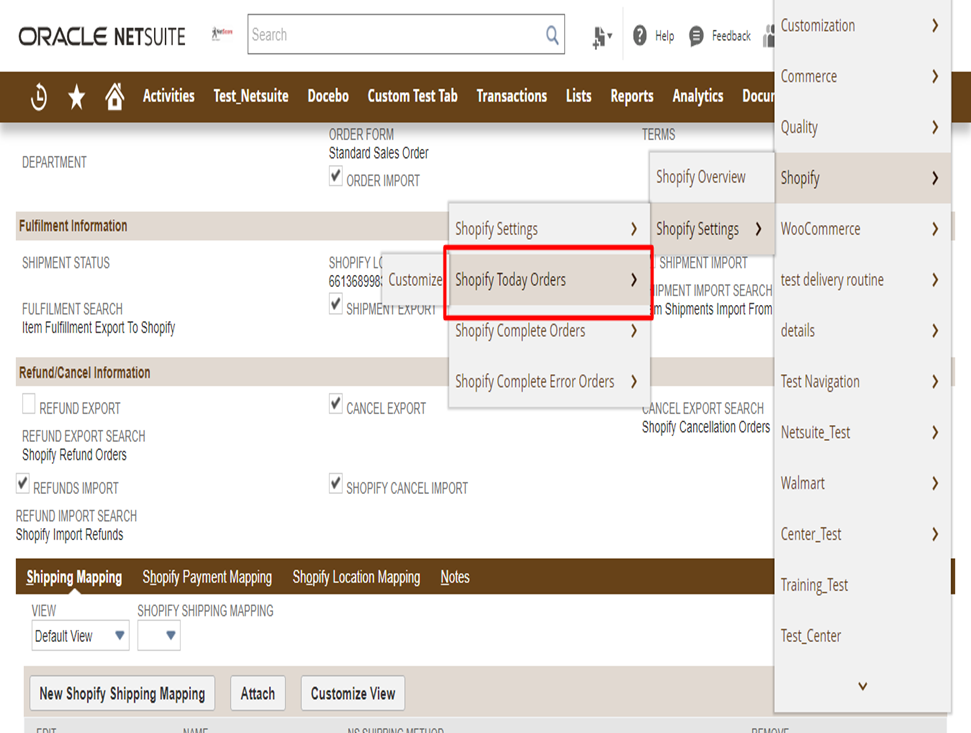The image size is (971, 733).
Task: Select the Test_Center menu item
Action: pos(863,635)
